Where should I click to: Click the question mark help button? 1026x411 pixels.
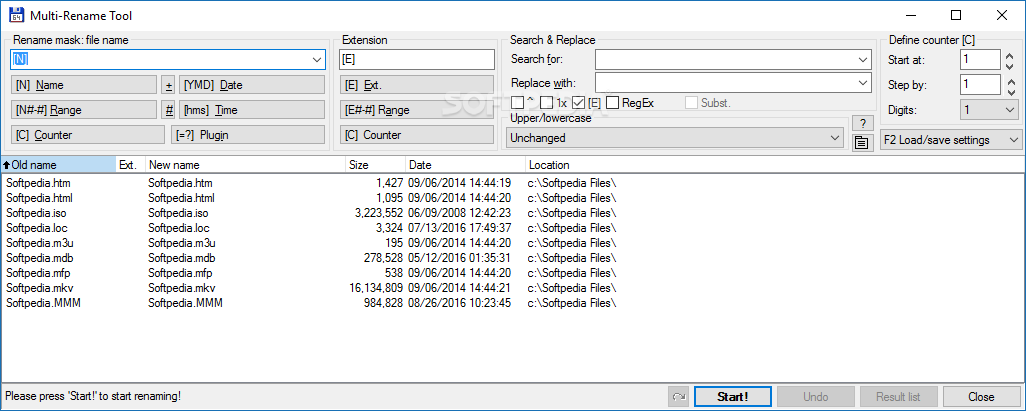coord(863,124)
